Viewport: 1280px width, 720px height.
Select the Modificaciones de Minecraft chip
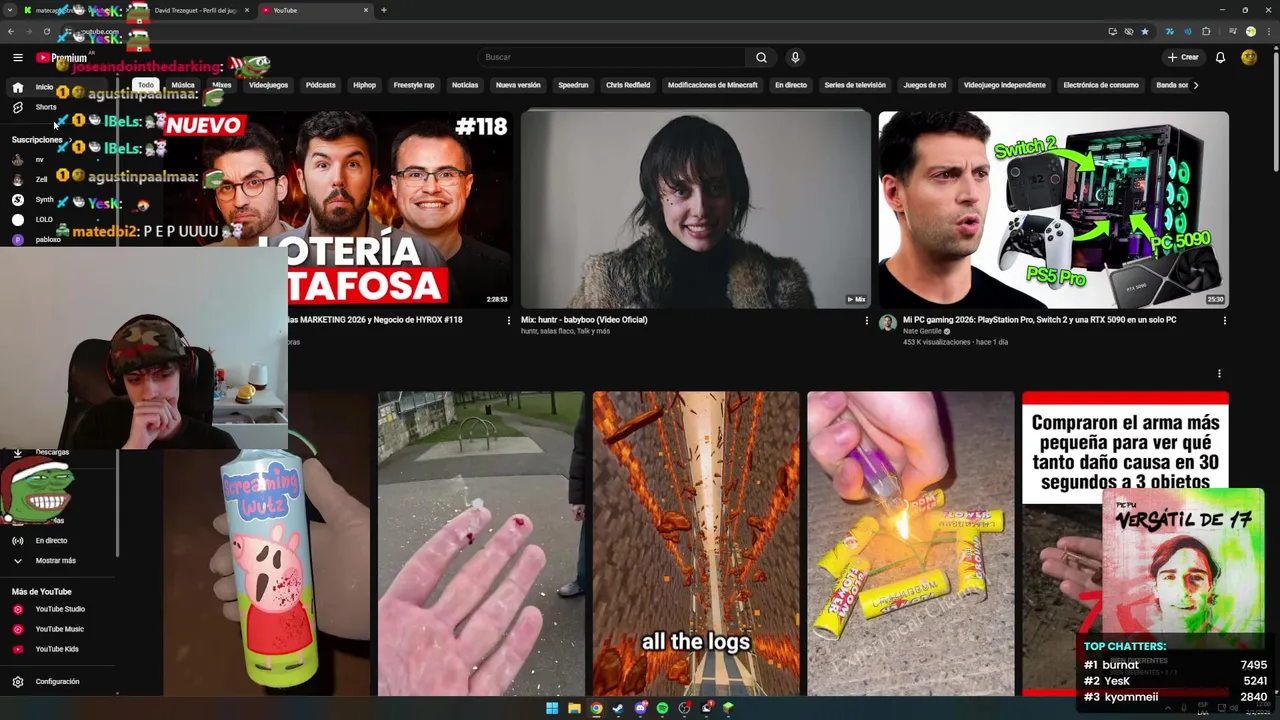[712, 85]
